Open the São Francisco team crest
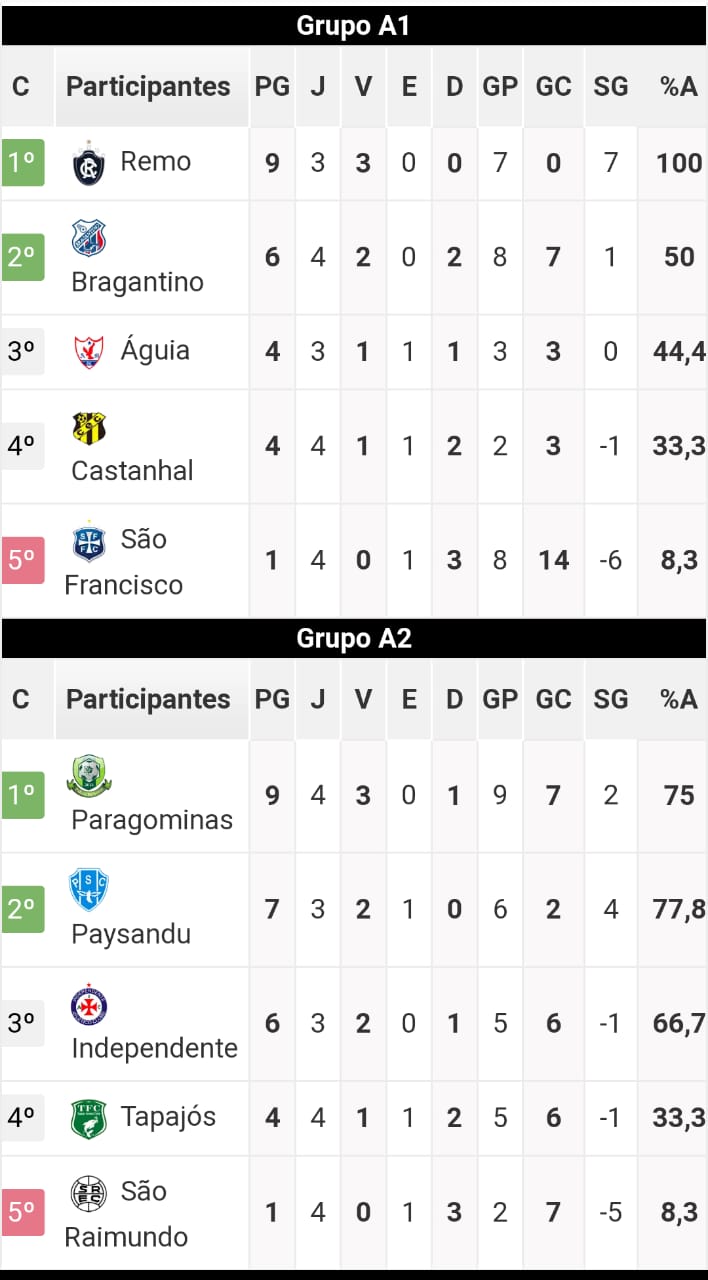Viewport: 708px width, 1280px height. (89, 543)
